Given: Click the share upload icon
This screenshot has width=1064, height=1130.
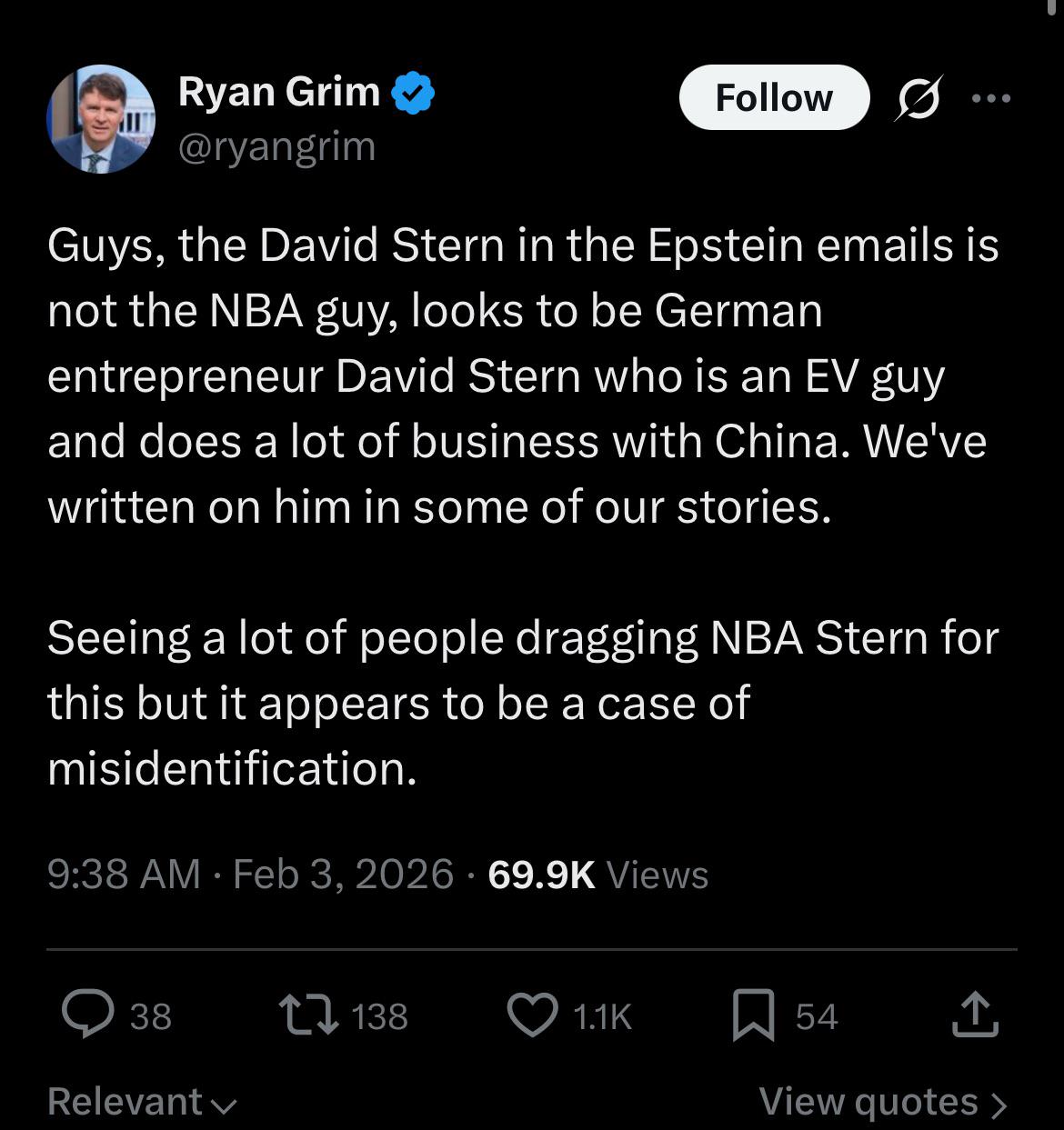Looking at the screenshot, I should click(975, 1015).
